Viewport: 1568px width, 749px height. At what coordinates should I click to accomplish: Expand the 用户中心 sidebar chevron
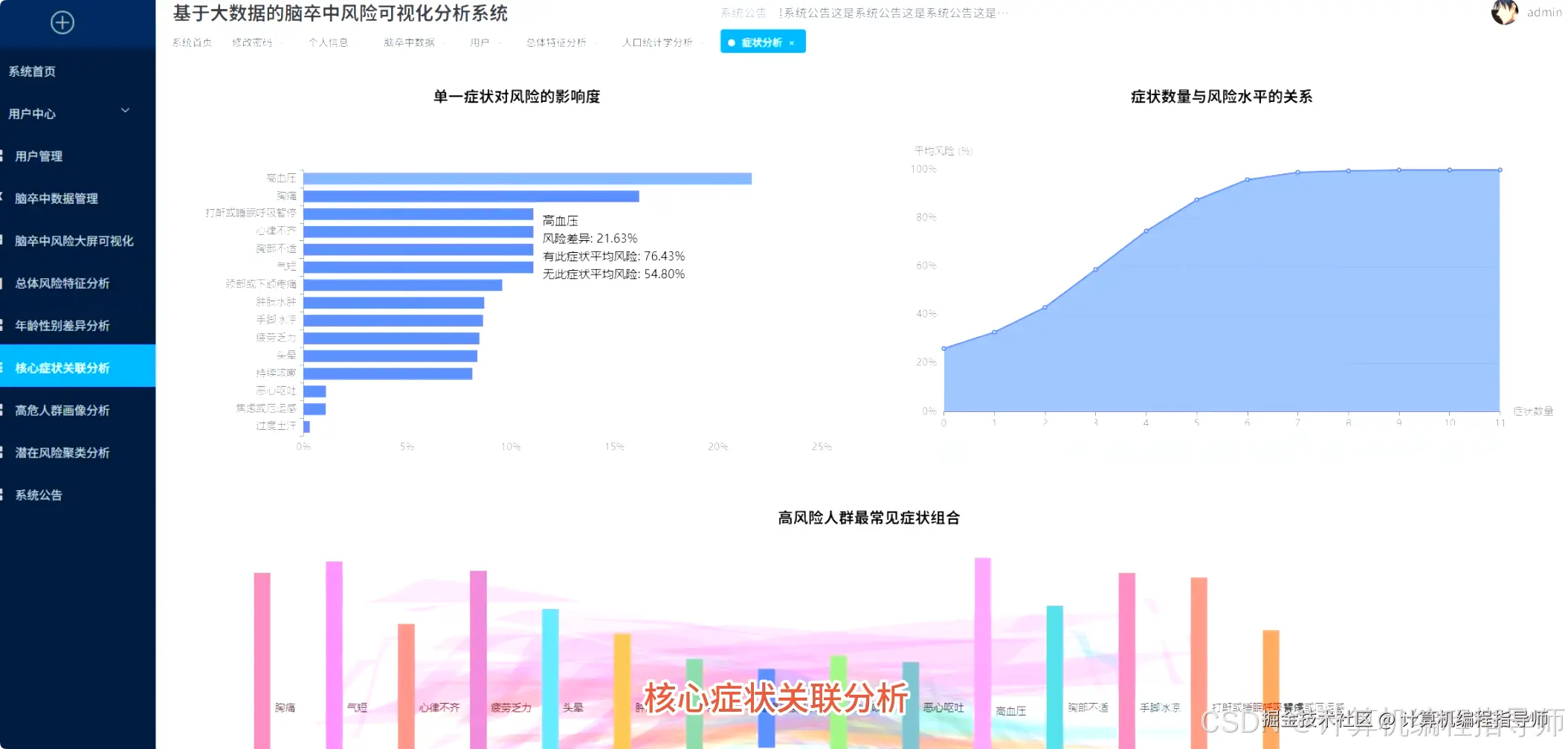pos(125,110)
